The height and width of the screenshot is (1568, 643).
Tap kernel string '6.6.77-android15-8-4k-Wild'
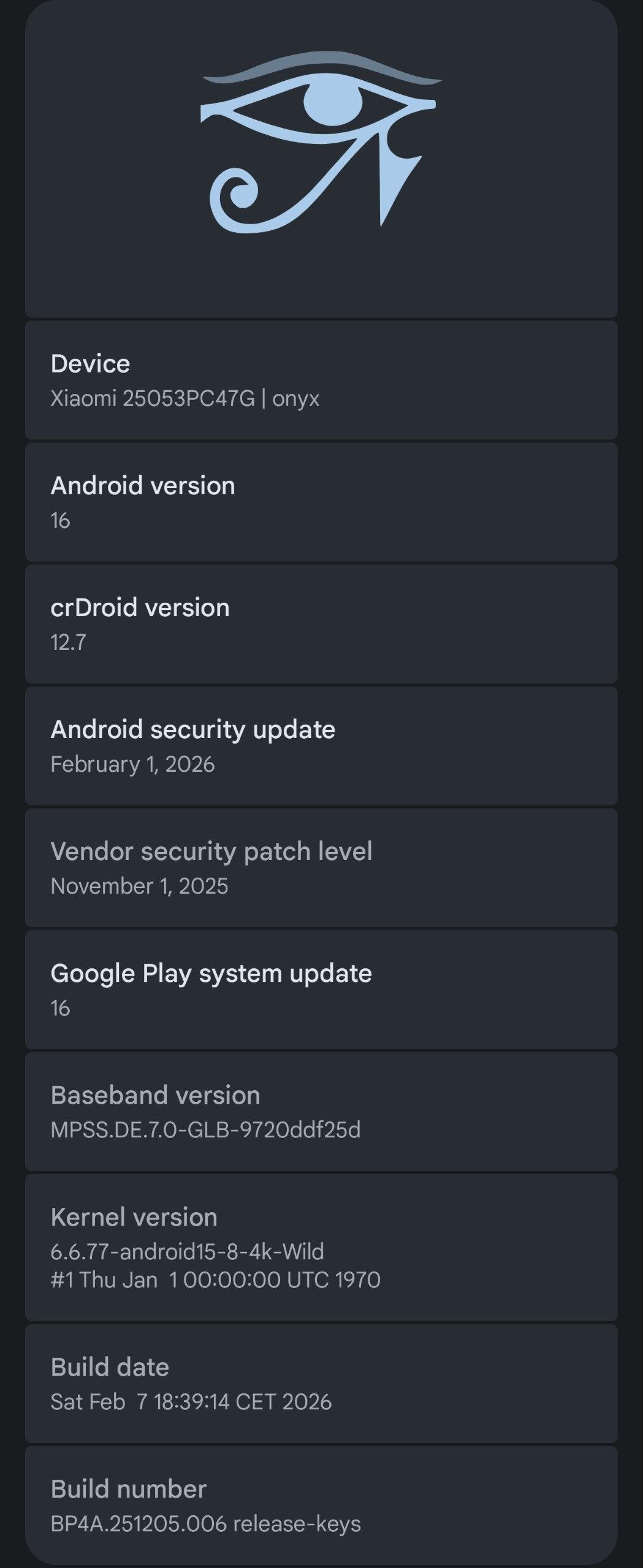[187, 1252]
